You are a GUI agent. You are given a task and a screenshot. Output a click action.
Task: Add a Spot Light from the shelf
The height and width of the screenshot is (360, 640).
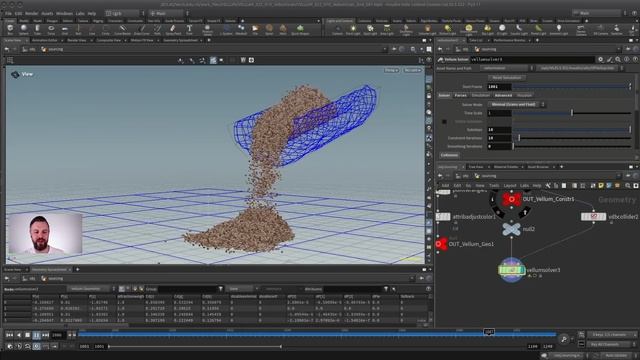(x=370, y=29)
